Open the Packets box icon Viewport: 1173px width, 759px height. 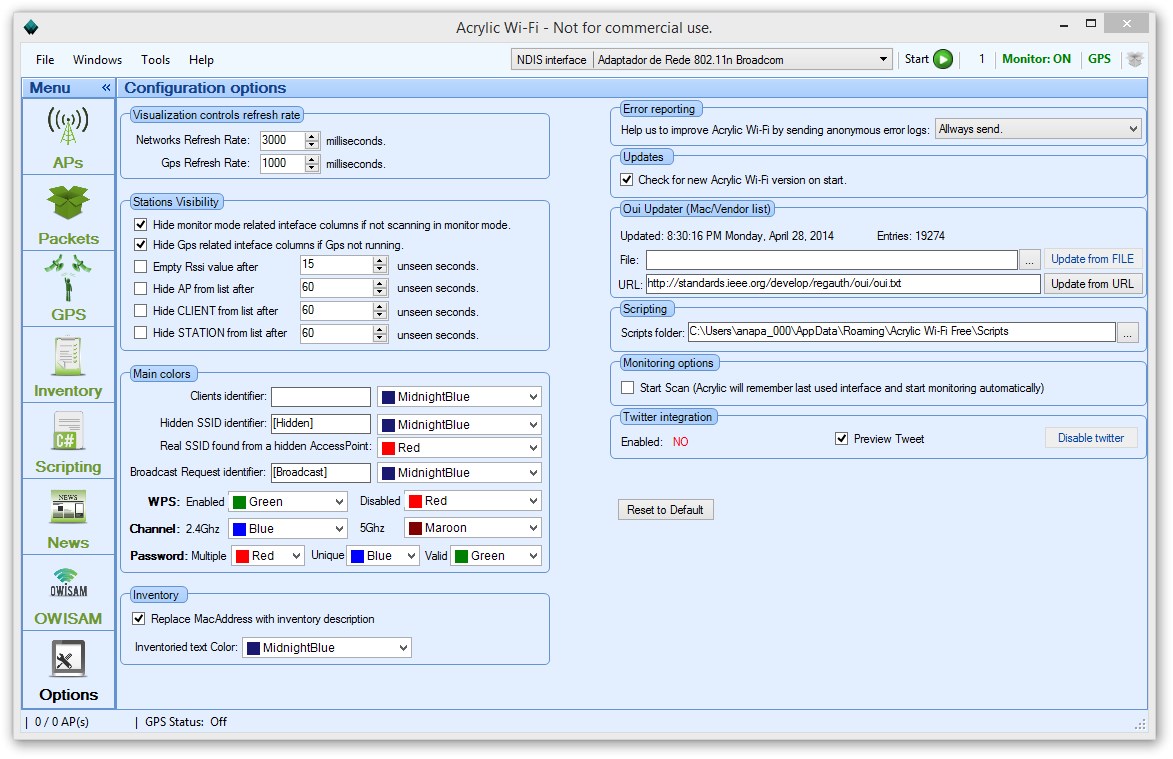(x=68, y=202)
